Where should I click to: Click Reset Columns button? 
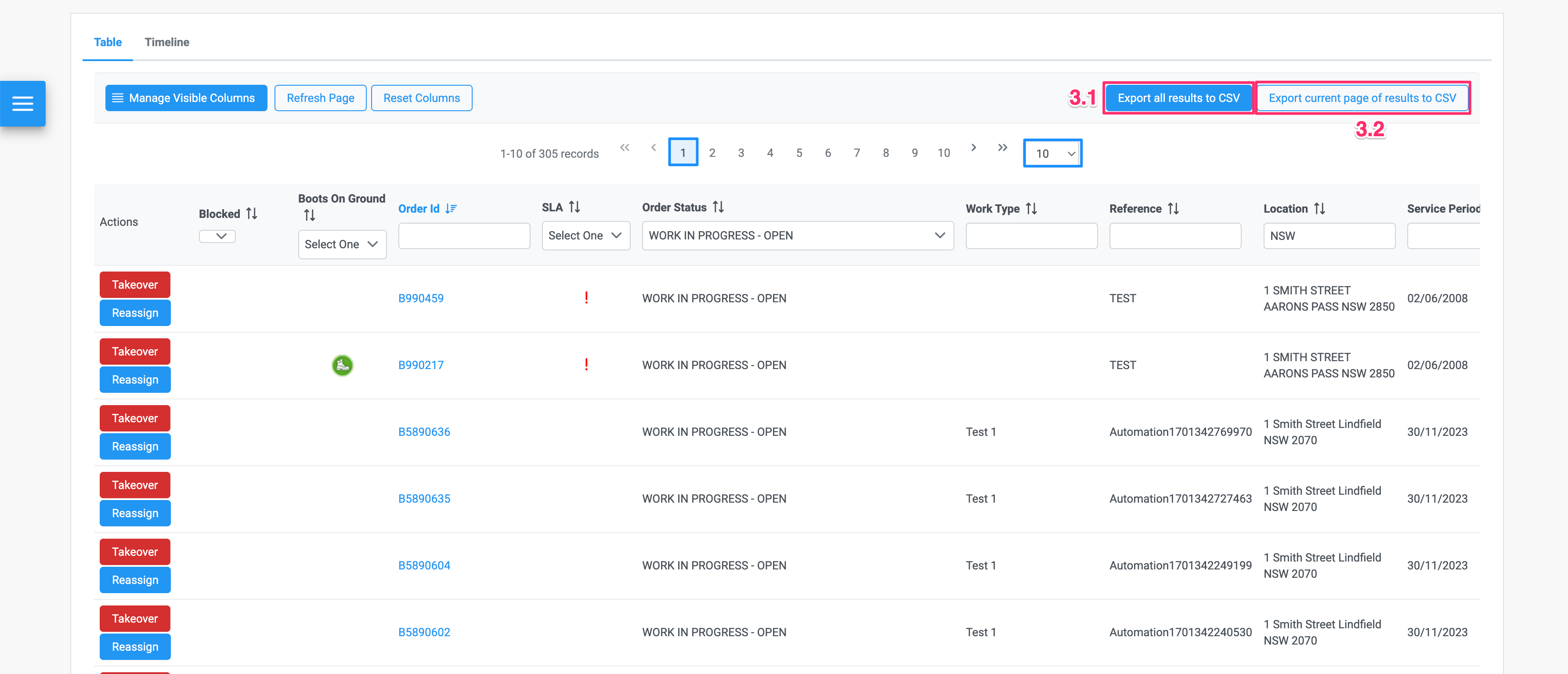422,98
